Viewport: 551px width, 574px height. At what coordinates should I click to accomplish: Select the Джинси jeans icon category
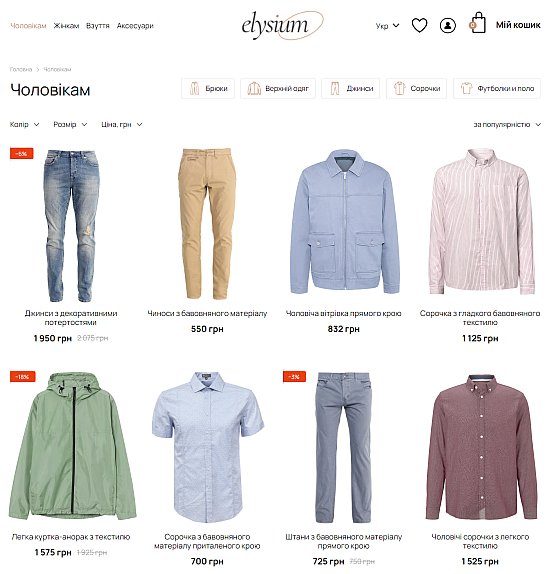pos(351,88)
